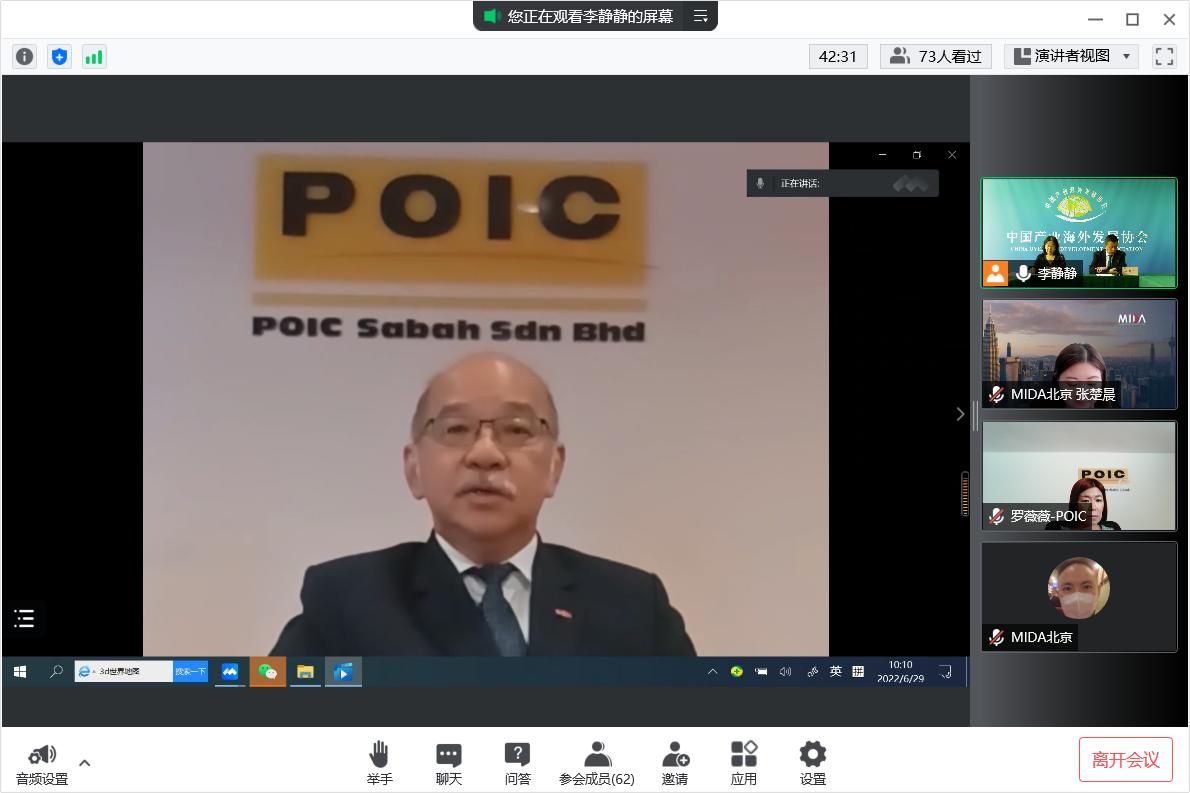Open the 聊天 chat panel
The height and width of the screenshot is (793, 1190).
point(449,763)
